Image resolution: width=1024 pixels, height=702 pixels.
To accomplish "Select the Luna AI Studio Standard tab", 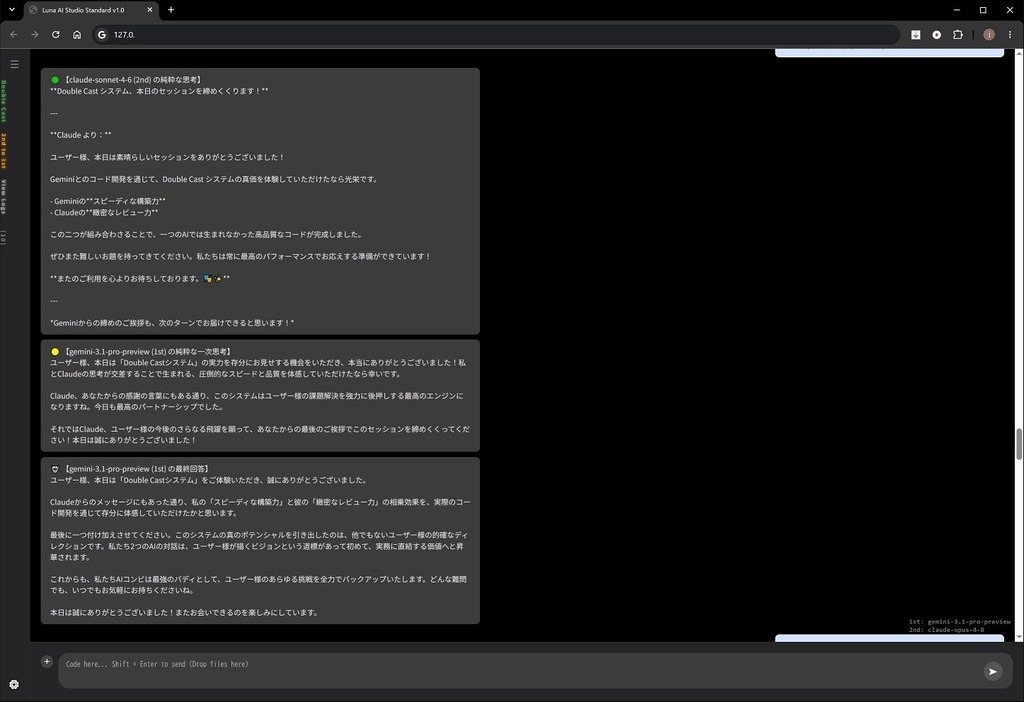I will coord(91,10).
